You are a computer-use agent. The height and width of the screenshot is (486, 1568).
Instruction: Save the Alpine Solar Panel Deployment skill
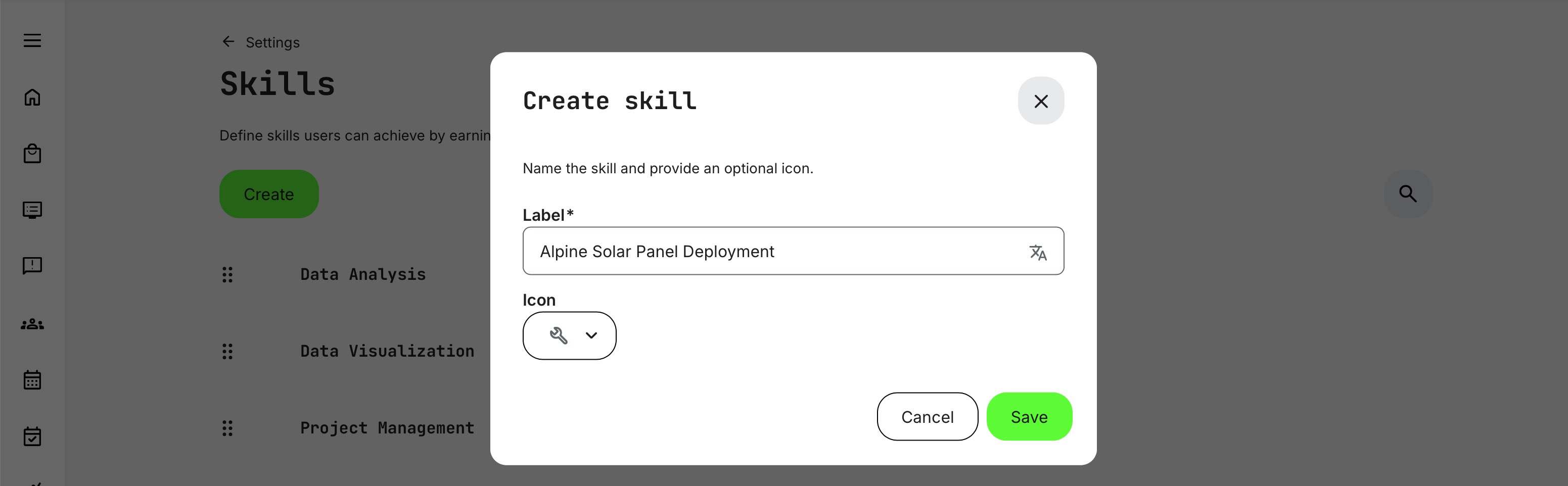coord(1029,416)
